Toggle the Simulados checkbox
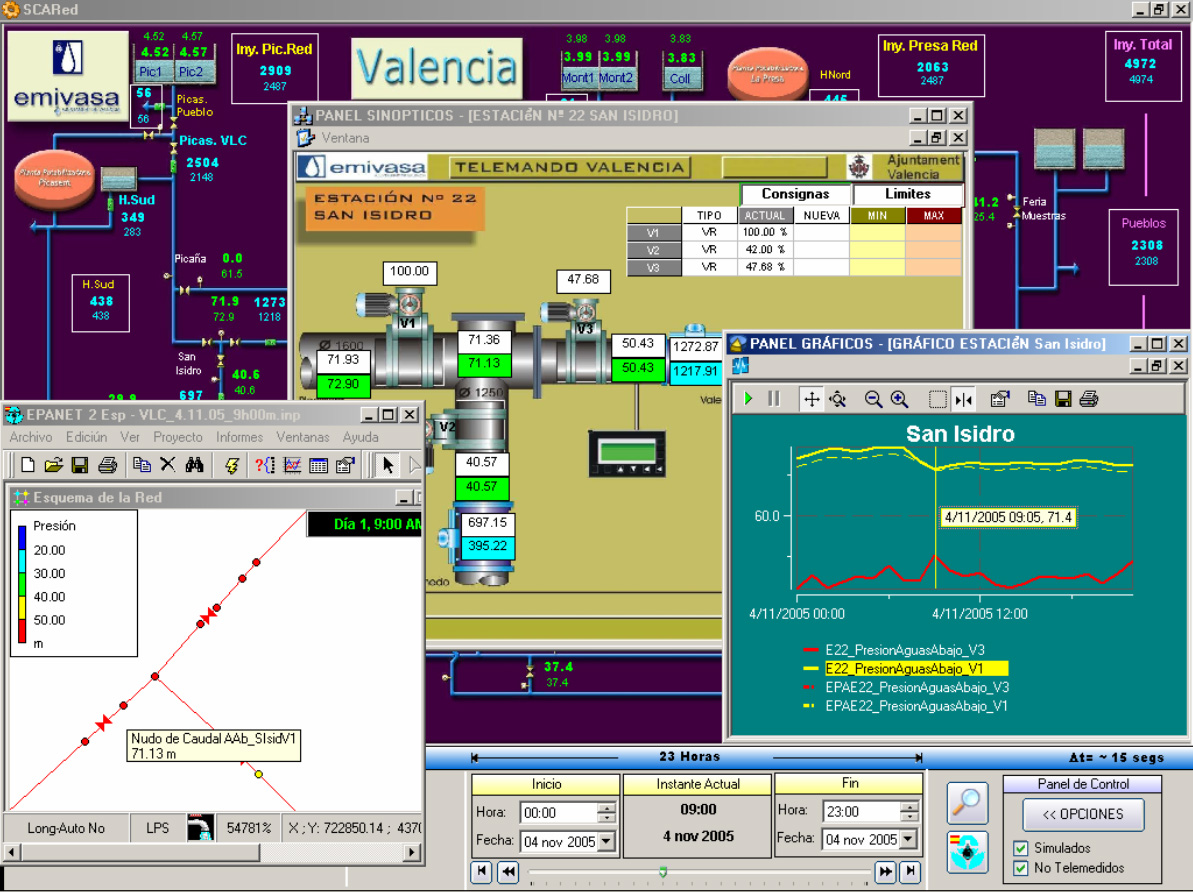Screen dimensions: 1193x892 [x=1021, y=848]
